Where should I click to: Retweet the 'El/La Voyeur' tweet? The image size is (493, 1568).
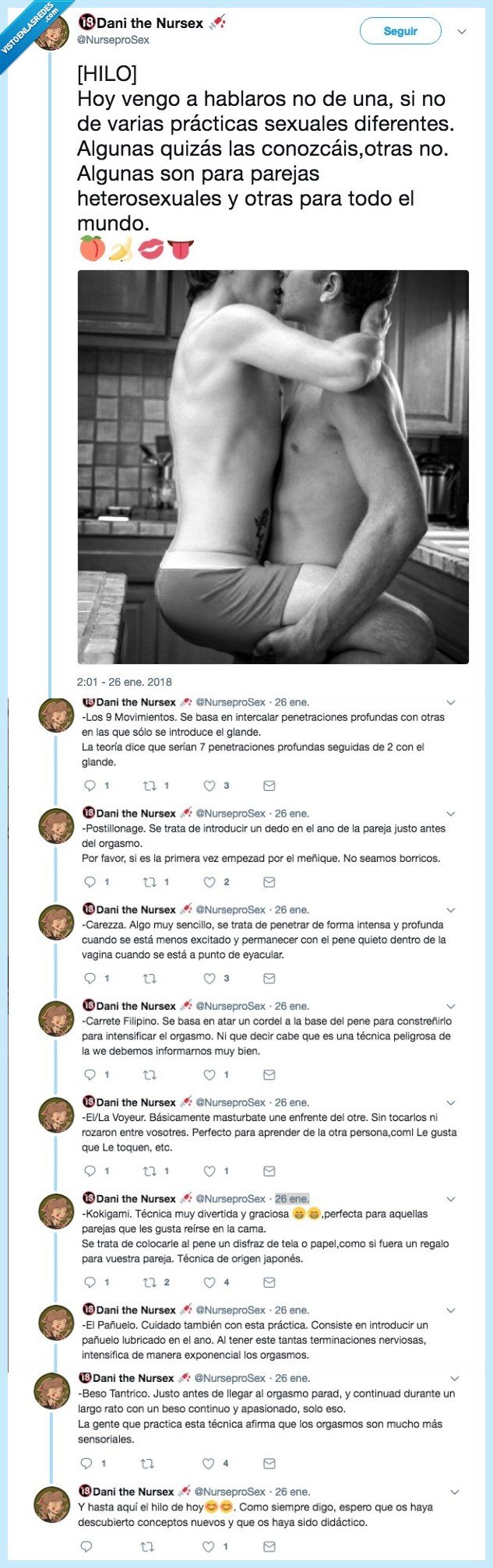[146, 1170]
